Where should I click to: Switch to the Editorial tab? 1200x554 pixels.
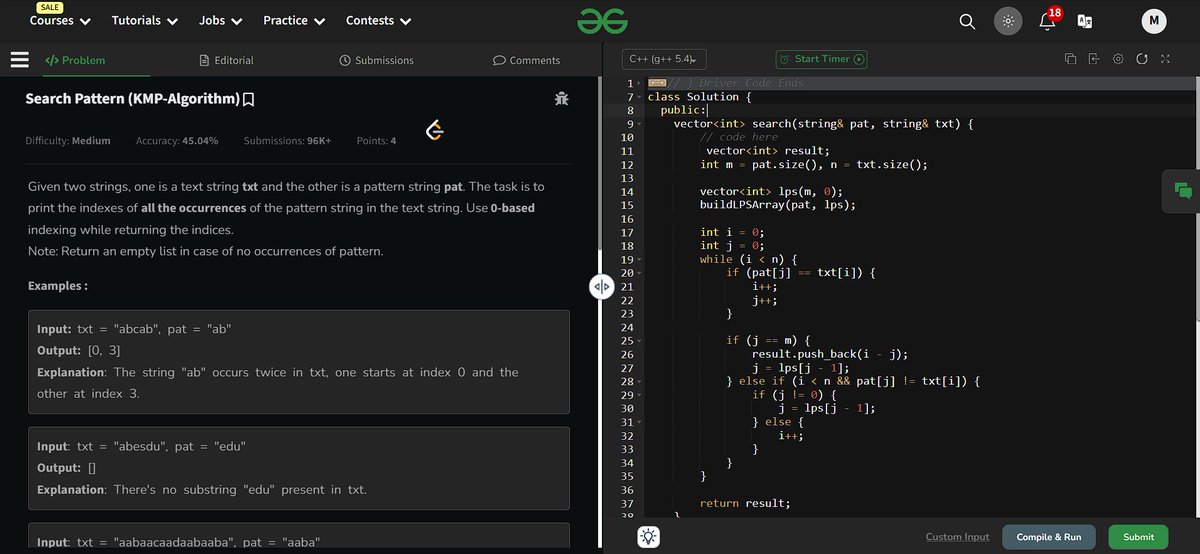coord(226,60)
